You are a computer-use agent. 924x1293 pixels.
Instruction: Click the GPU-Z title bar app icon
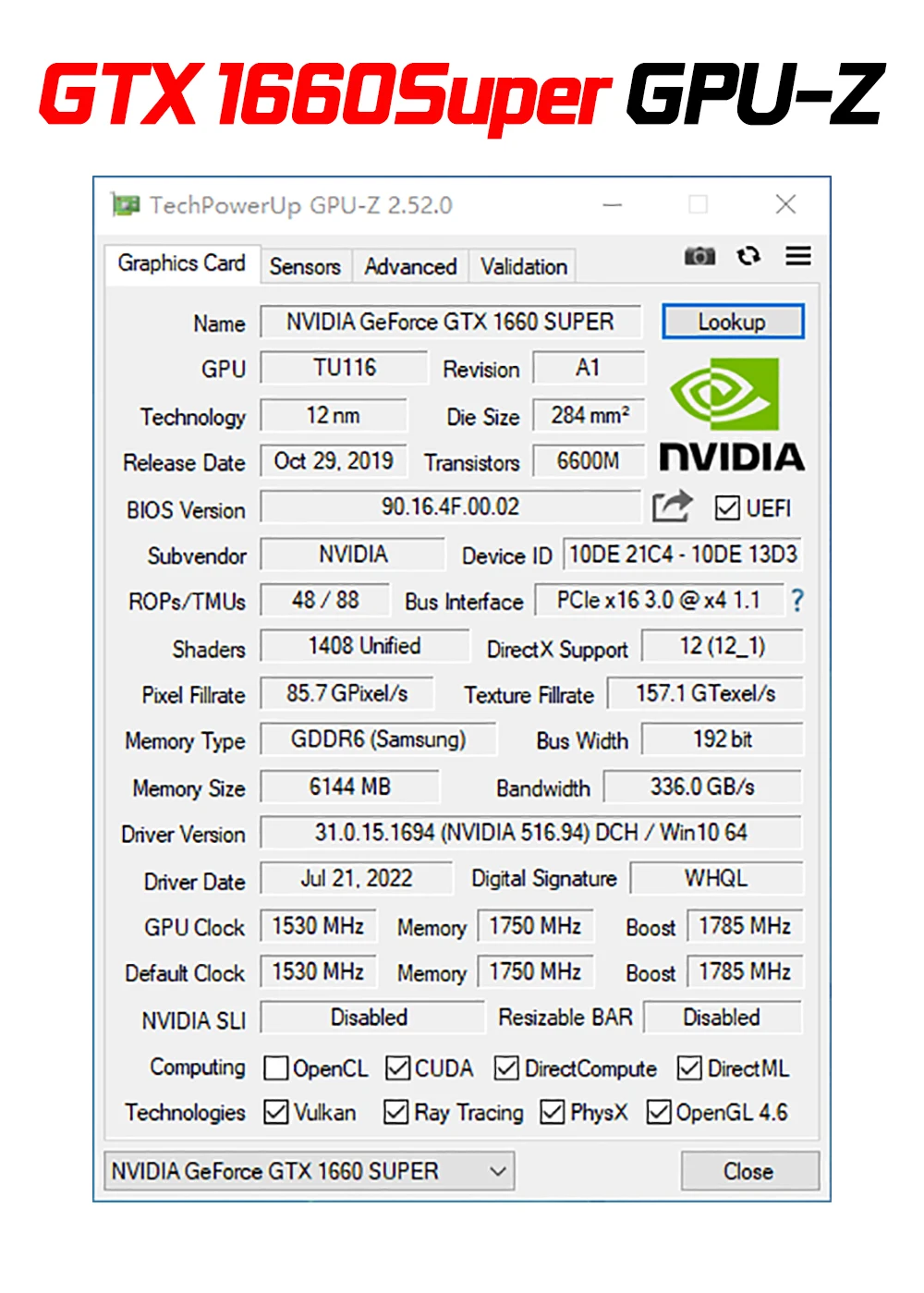pyautogui.click(x=126, y=204)
